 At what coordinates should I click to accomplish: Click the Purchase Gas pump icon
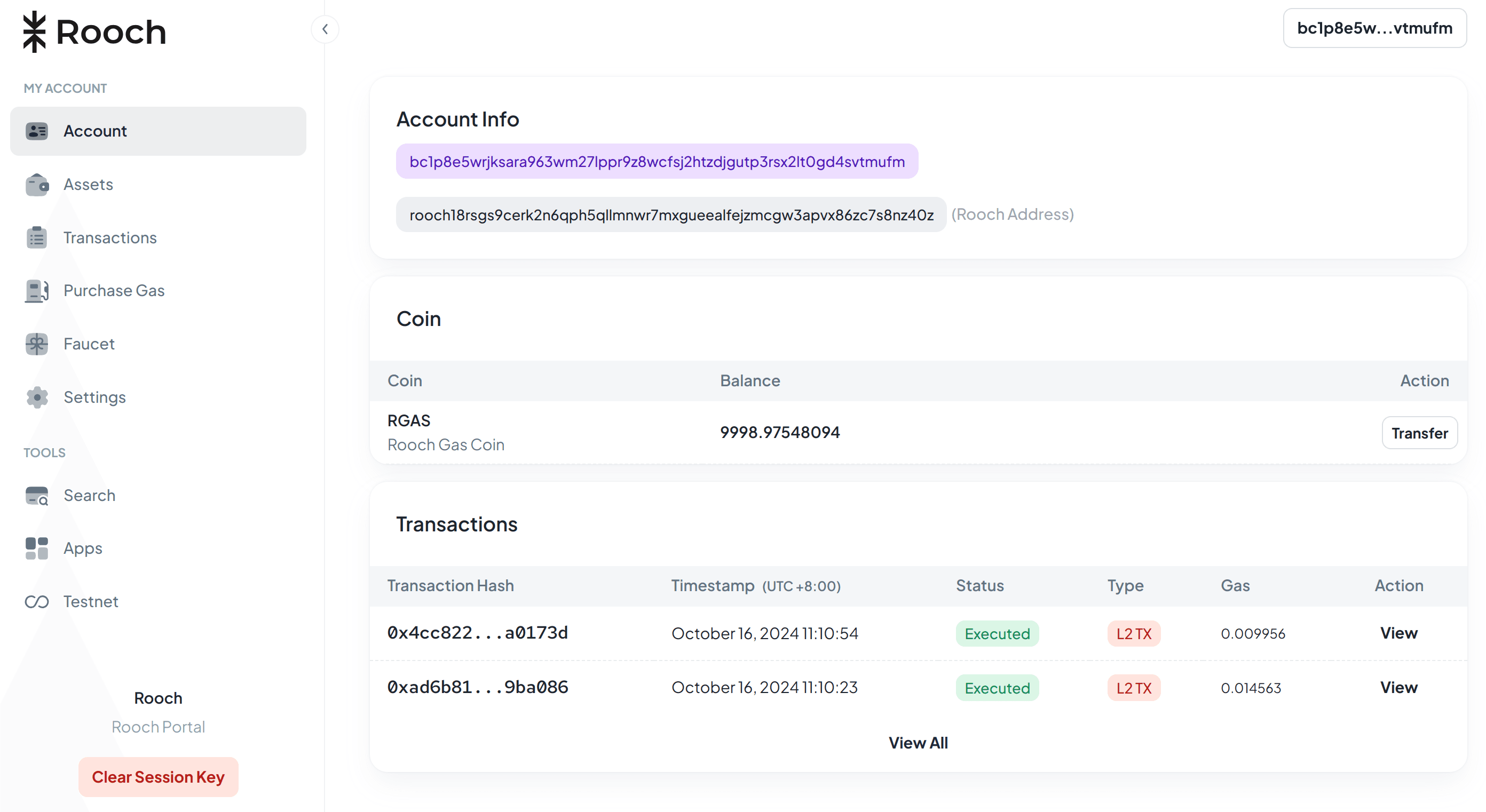(x=37, y=291)
